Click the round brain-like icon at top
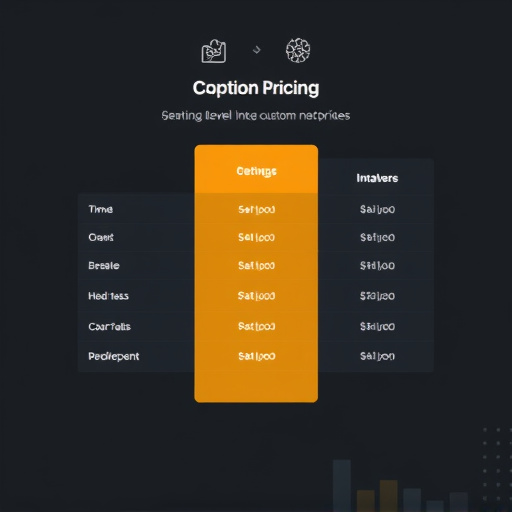 coord(298,50)
